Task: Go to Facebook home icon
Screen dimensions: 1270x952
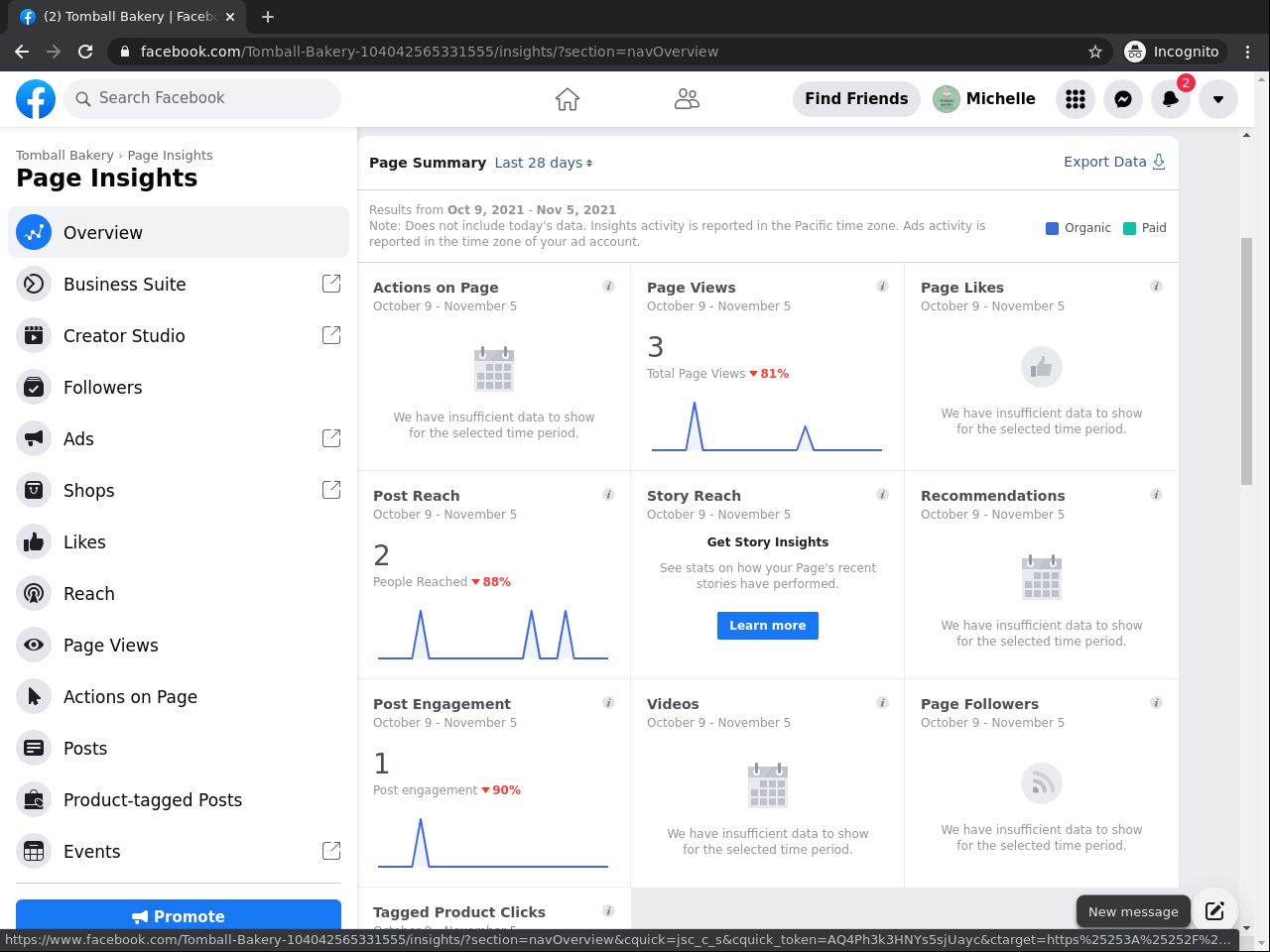Action: (x=568, y=99)
